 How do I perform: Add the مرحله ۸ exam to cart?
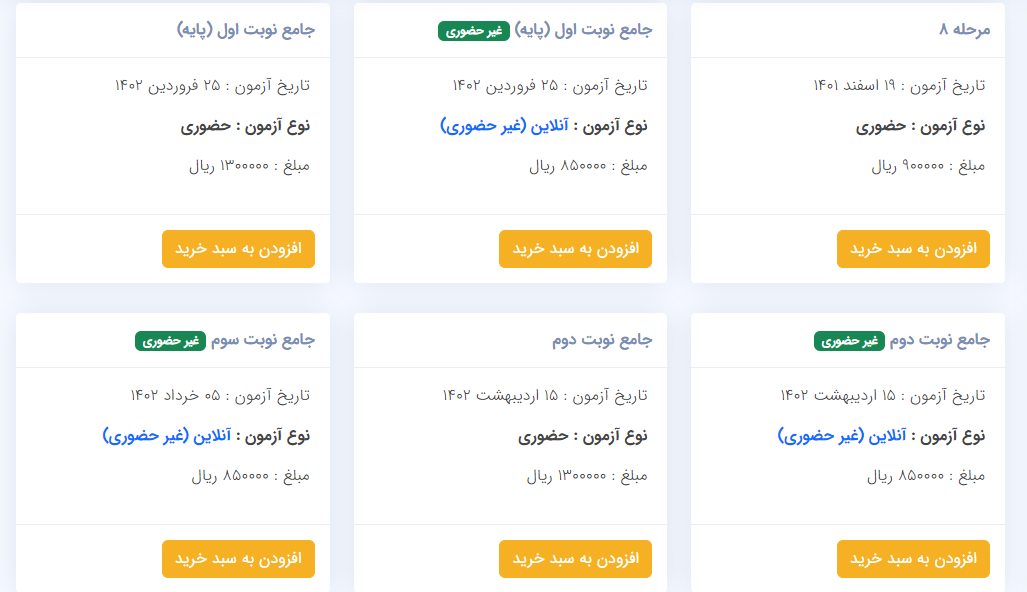pos(913,249)
